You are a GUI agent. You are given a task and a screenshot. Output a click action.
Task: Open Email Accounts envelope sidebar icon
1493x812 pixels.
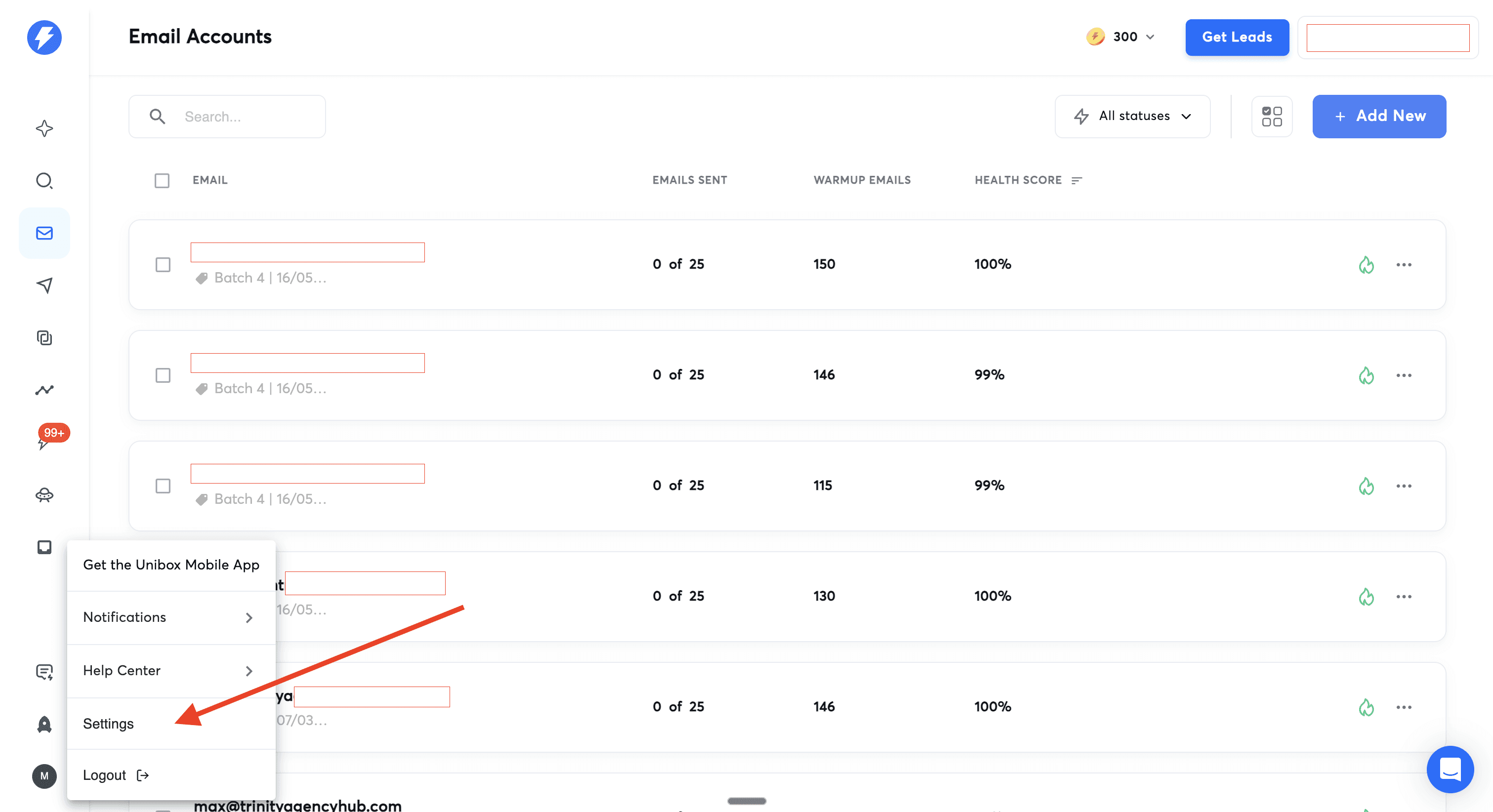[x=44, y=233]
